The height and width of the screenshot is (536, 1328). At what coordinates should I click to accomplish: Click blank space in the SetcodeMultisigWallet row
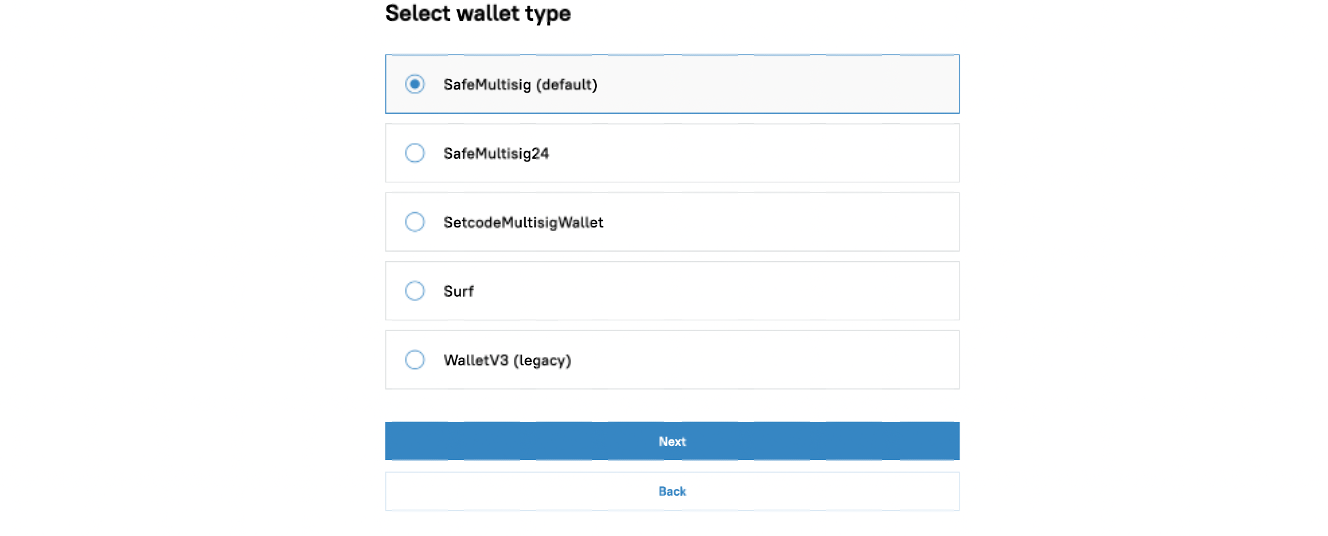point(780,222)
